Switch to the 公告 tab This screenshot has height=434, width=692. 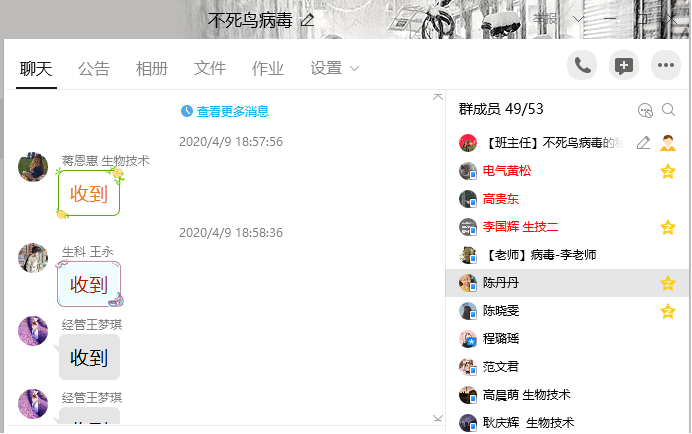pos(94,68)
